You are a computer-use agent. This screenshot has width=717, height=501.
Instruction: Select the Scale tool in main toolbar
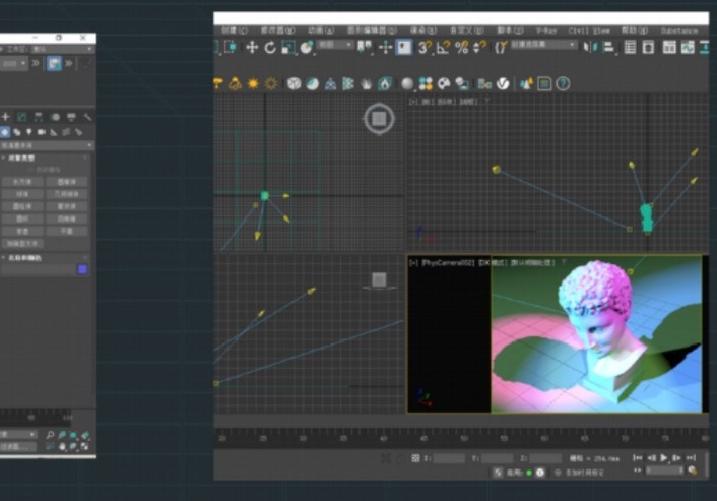coord(288,48)
